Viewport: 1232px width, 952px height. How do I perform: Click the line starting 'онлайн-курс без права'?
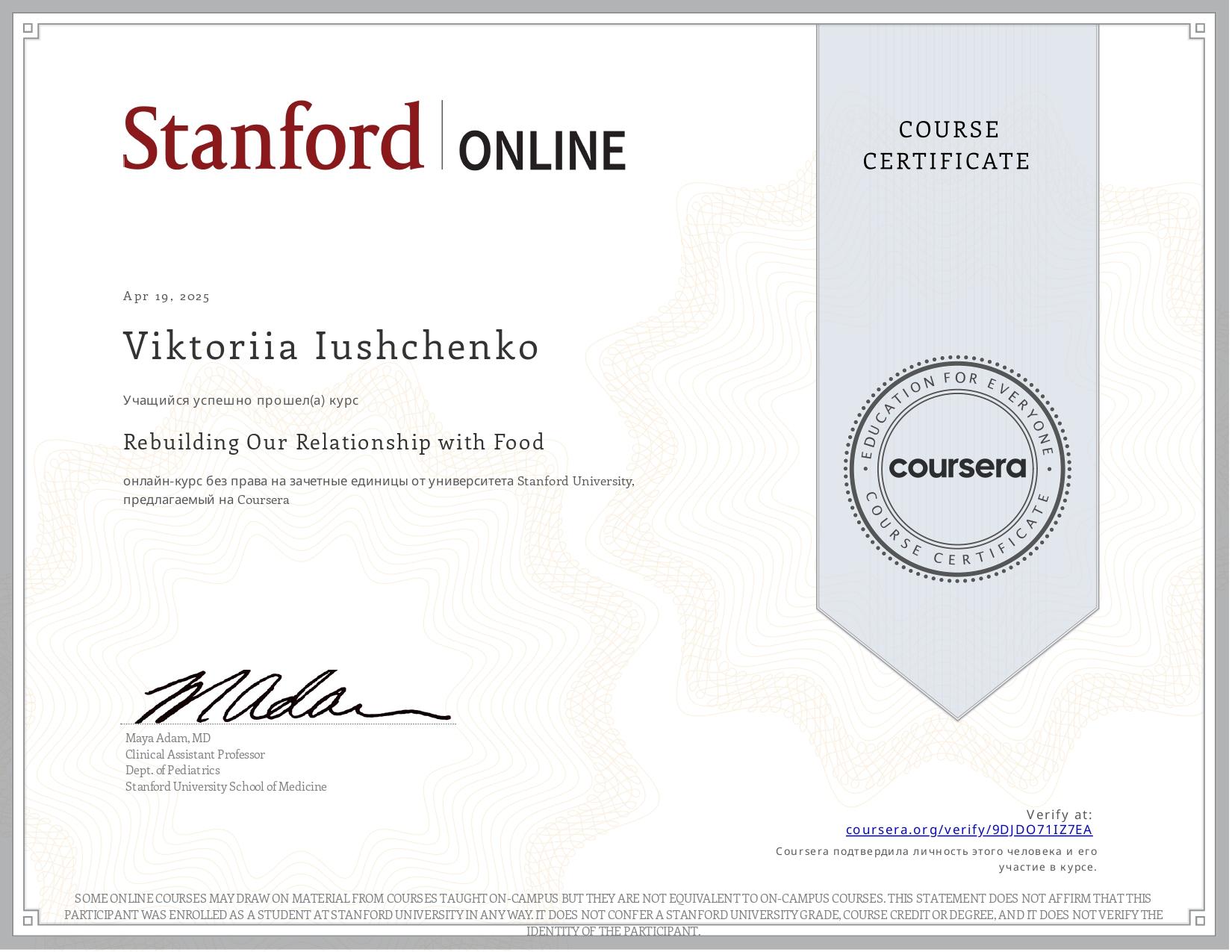[379, 482]
